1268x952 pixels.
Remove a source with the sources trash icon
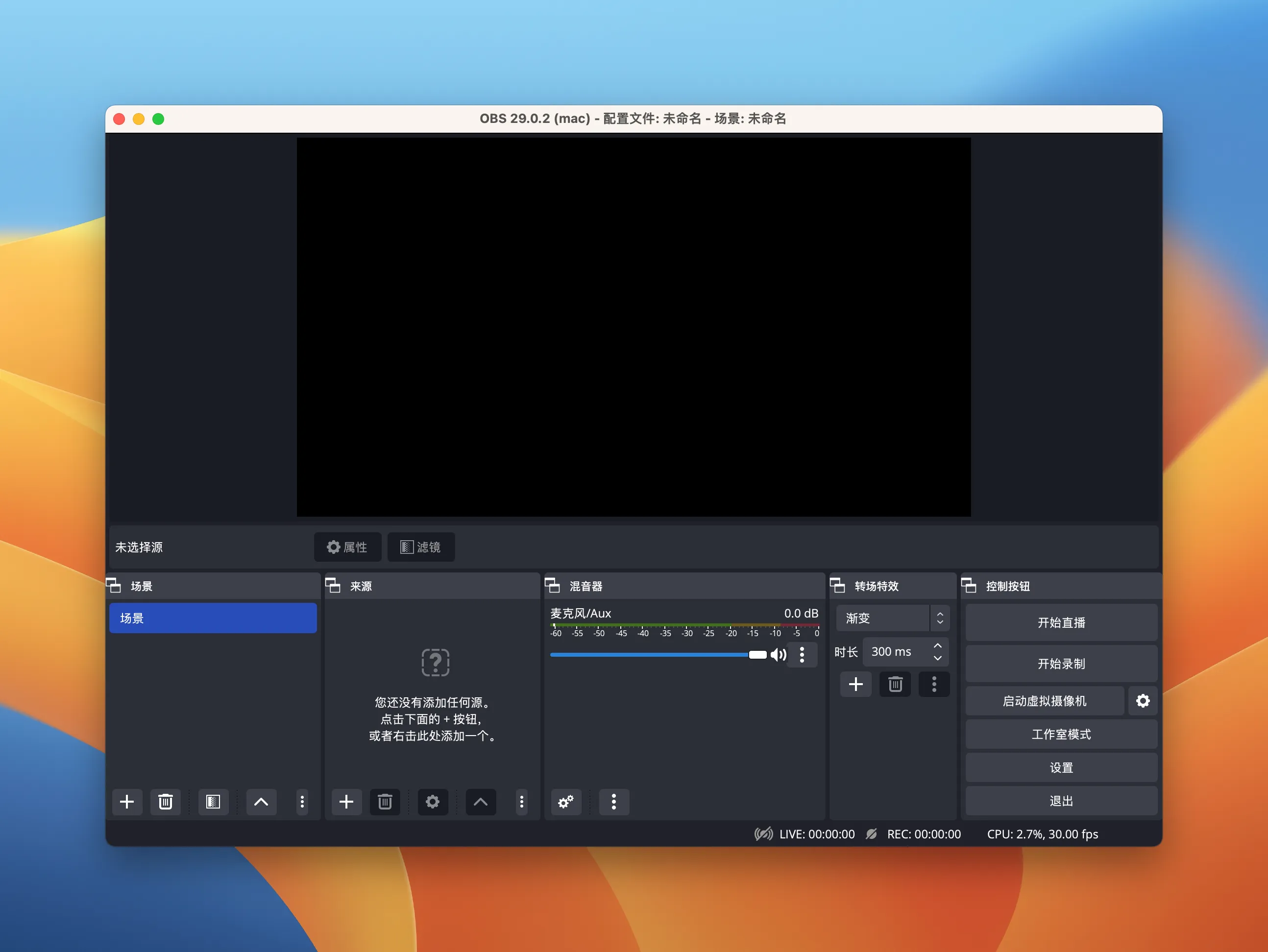tap(385, 802)
